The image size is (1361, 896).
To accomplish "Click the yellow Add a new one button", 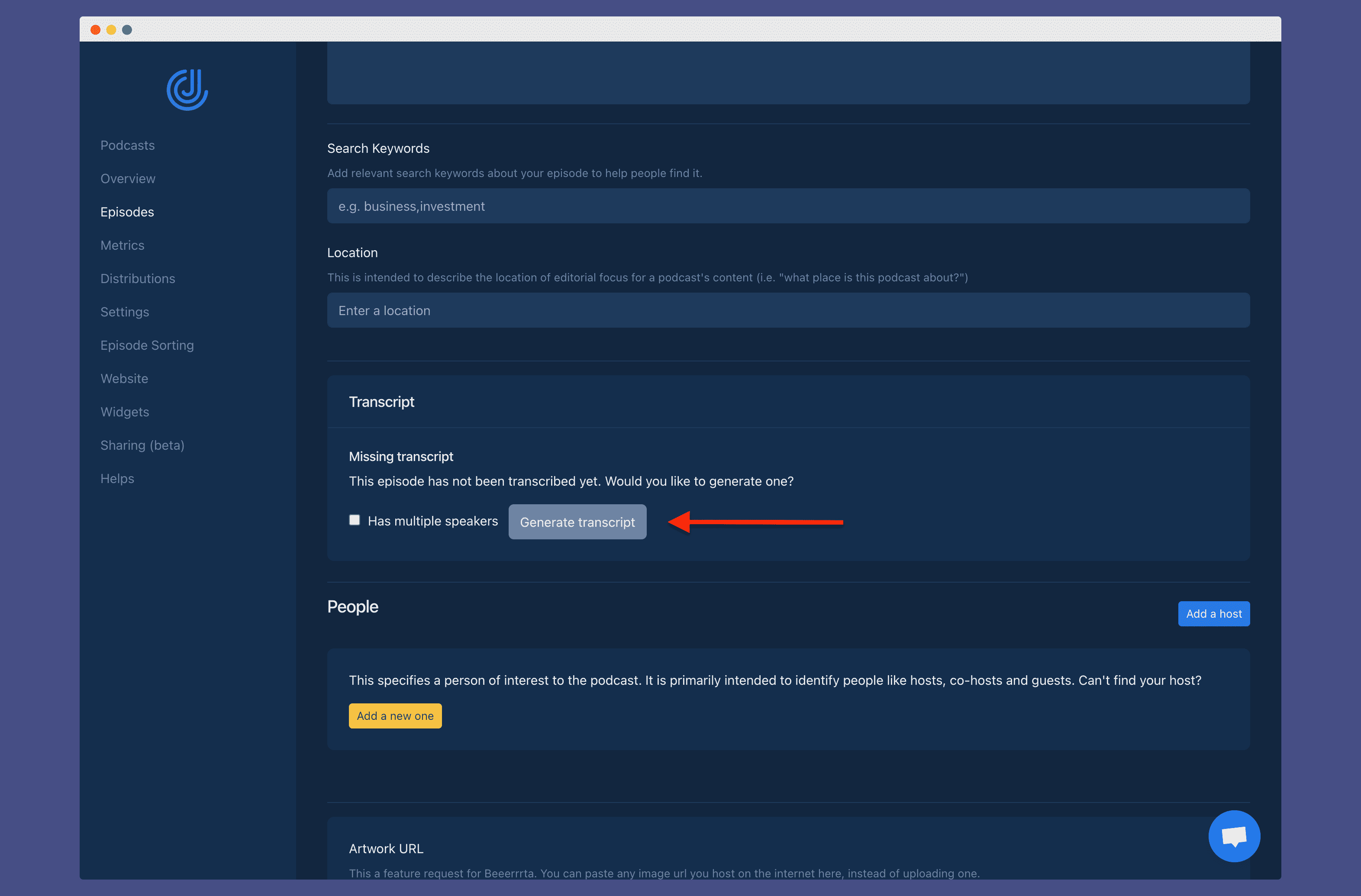I will pyautogui.click(x=394, y=716).
